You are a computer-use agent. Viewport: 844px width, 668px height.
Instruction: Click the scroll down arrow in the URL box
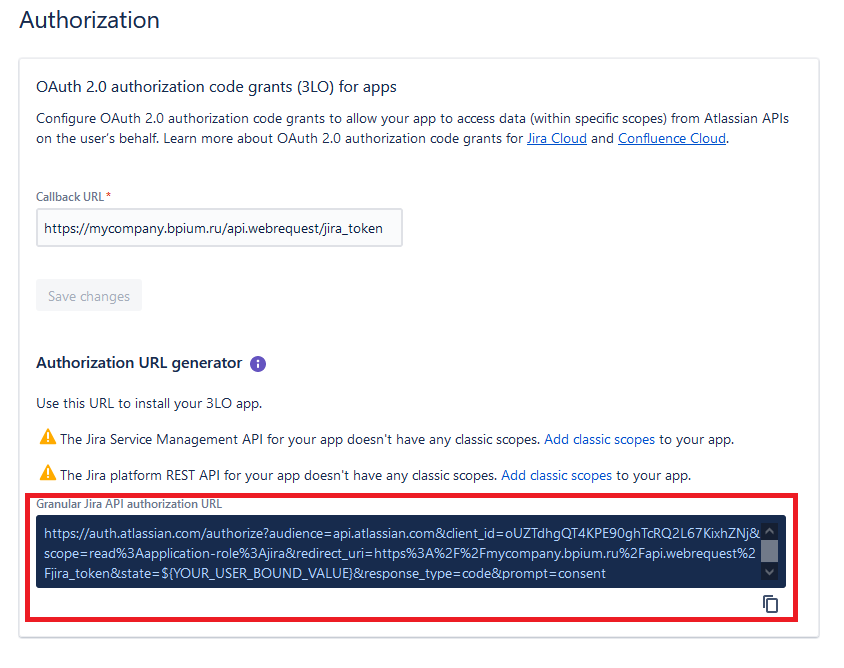pos(770,572)
